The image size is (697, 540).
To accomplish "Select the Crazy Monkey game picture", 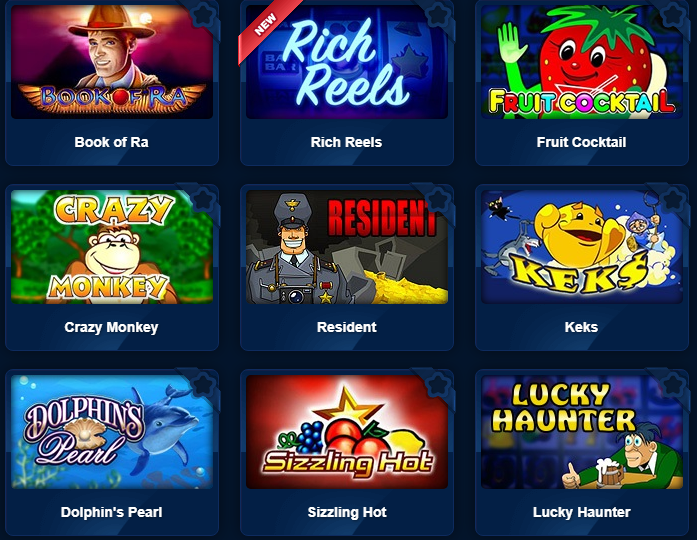I will click(112, 247).
